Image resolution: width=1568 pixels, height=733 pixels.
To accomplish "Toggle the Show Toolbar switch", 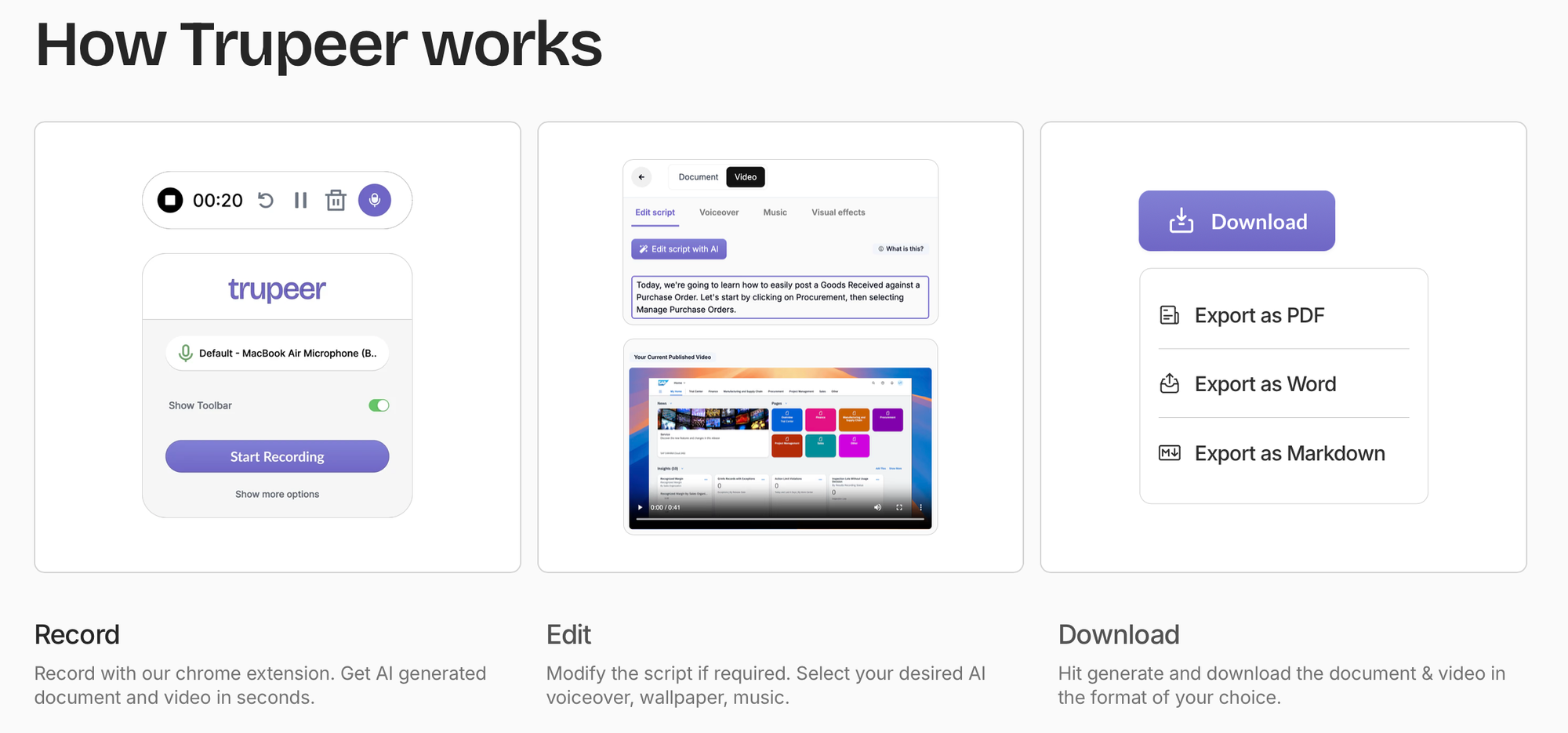I will click(379, 405).
